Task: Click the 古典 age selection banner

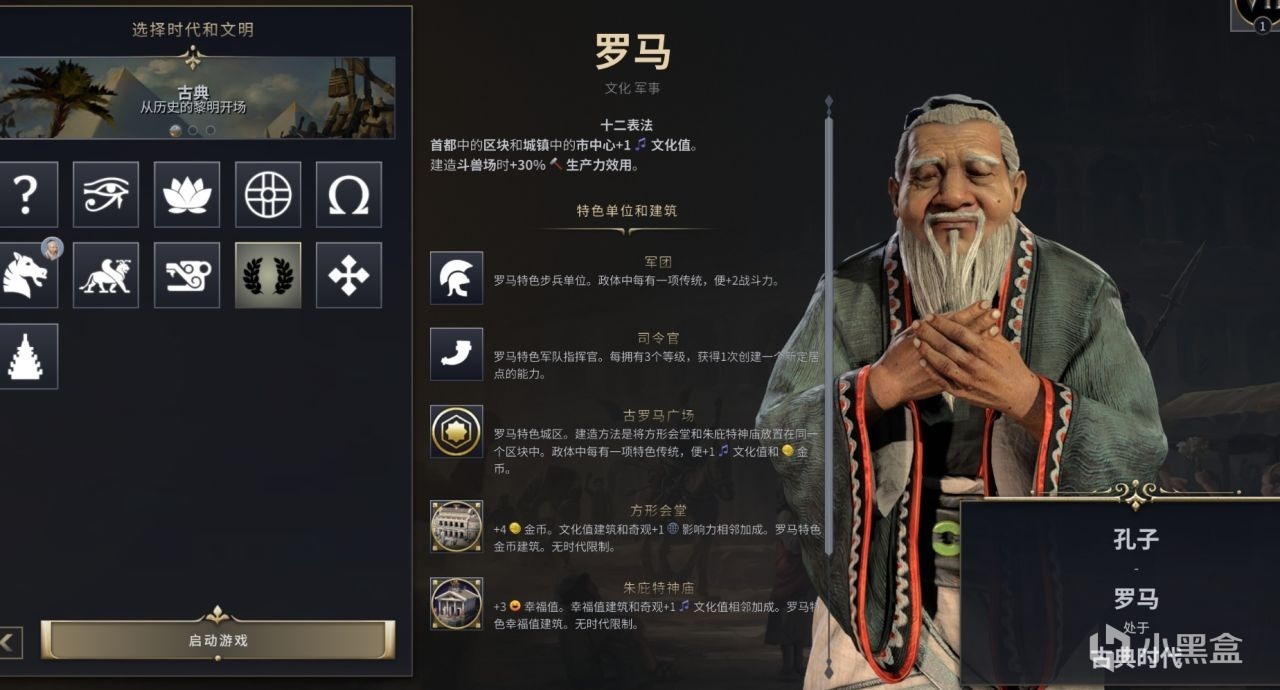Action: 197,98
